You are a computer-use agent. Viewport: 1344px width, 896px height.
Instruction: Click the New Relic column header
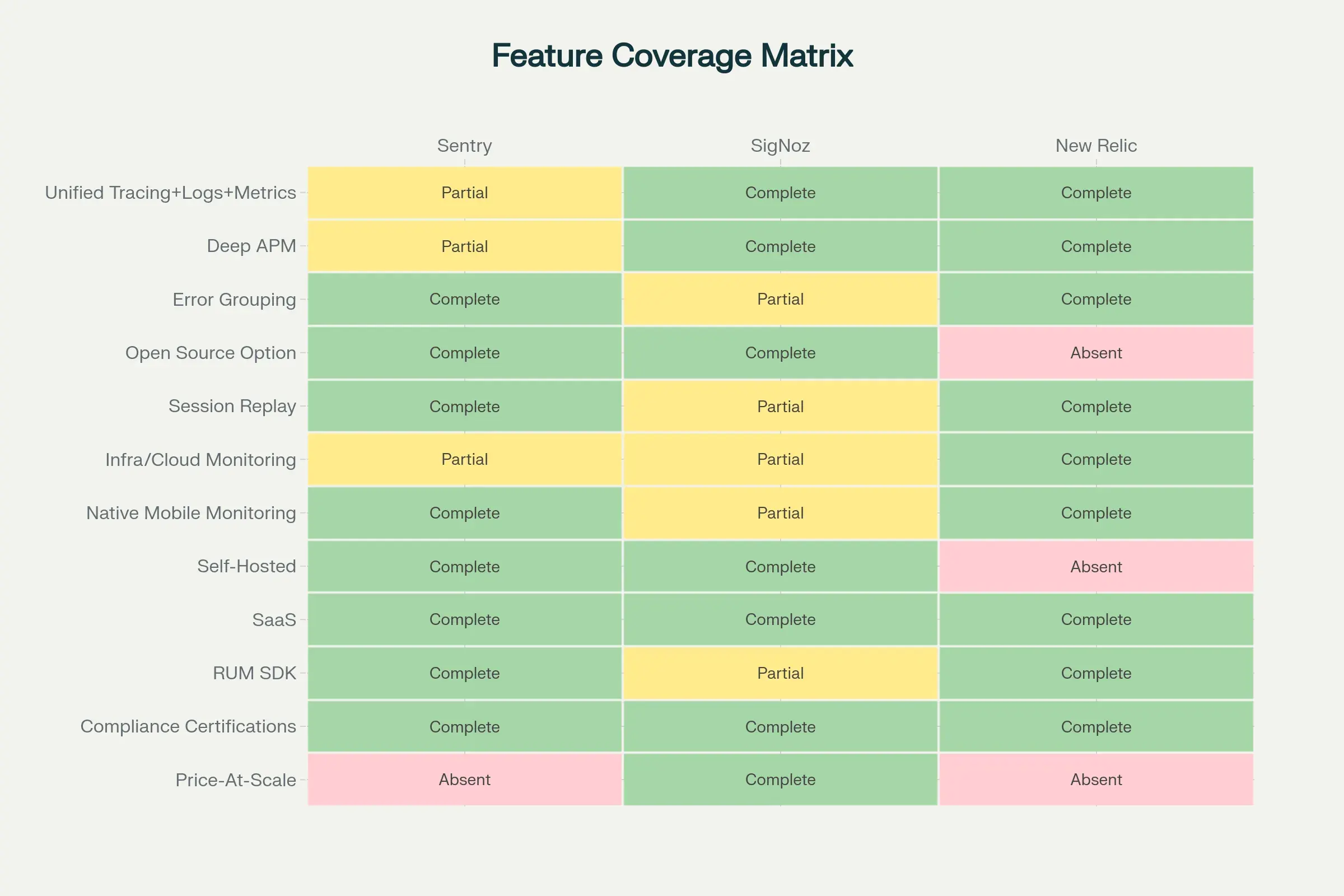coord(1095,146)
